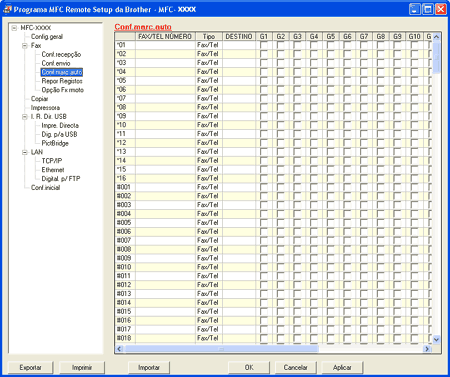Click the horizontal scrollbar right arrow

pos(428,349)
